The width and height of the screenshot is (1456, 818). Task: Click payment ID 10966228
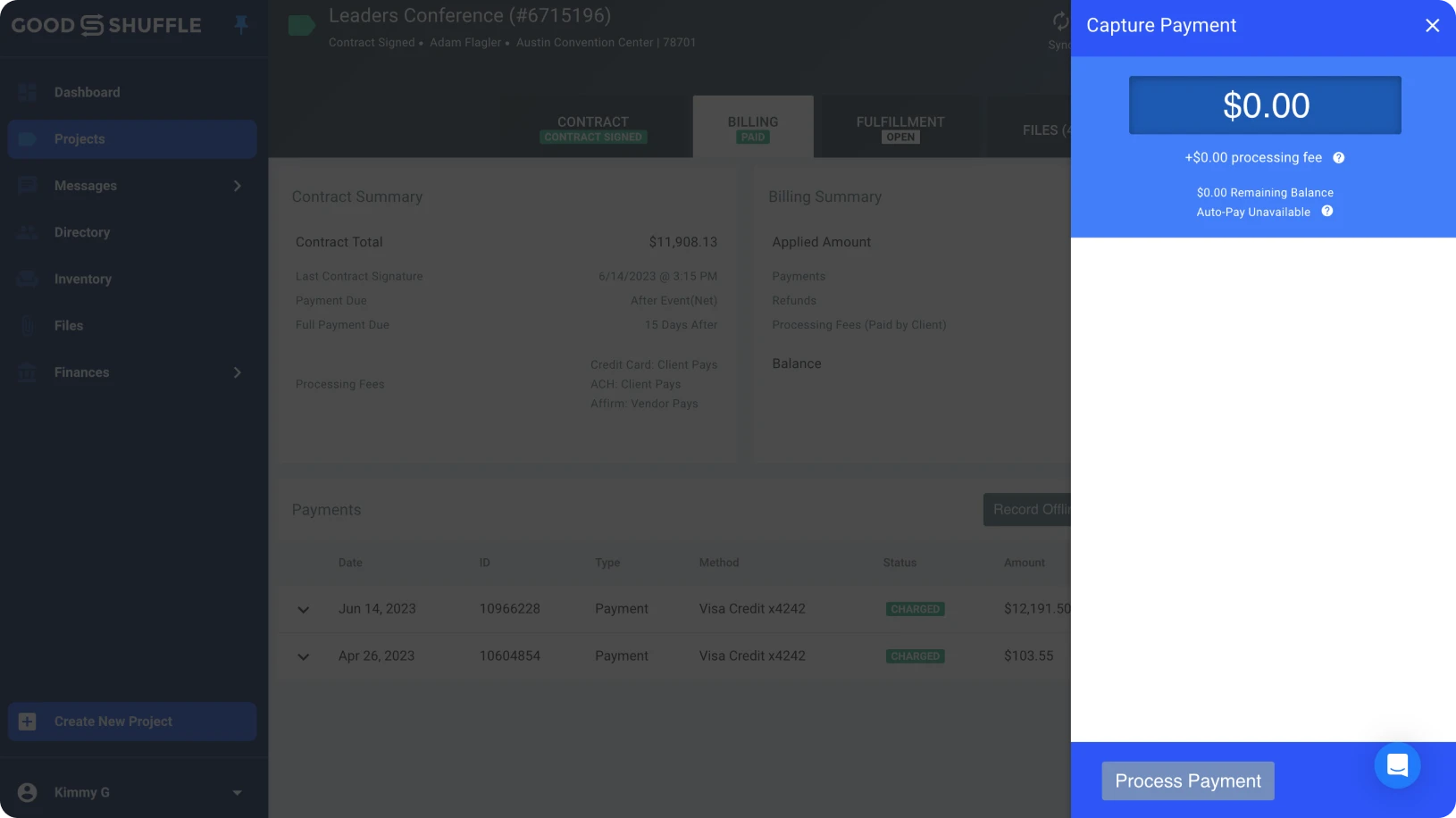(510, 609)
